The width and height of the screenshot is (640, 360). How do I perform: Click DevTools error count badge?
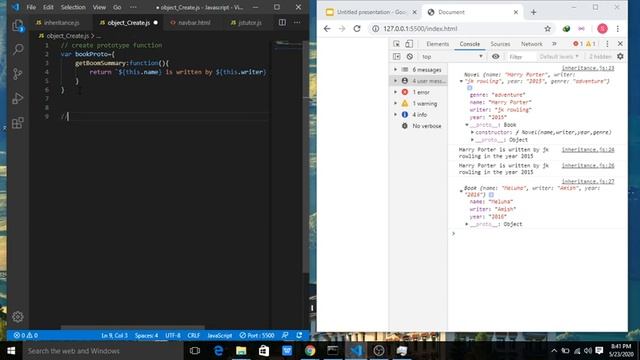(578, 44)
